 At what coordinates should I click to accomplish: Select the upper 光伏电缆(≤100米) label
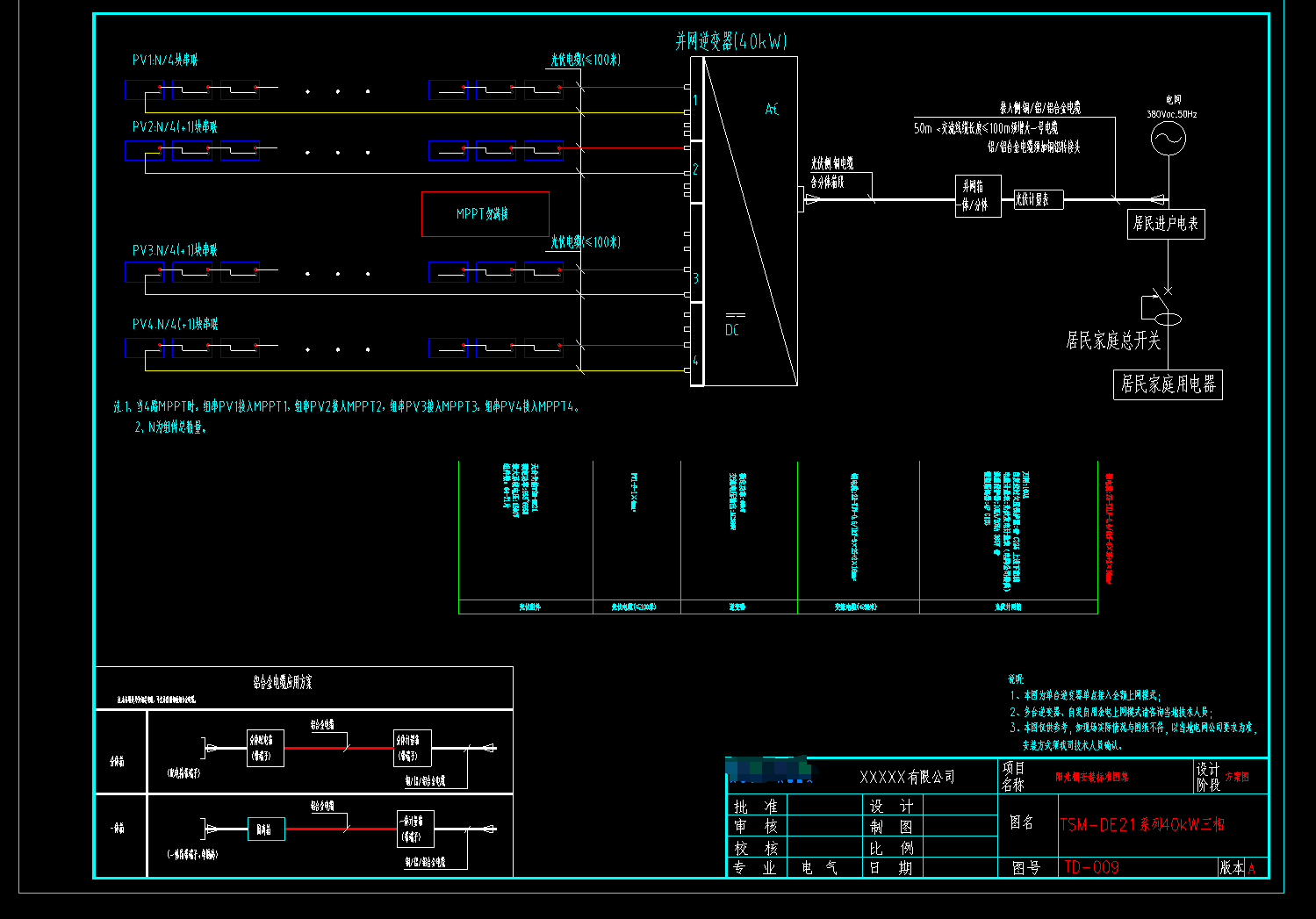tap(586, 60)
